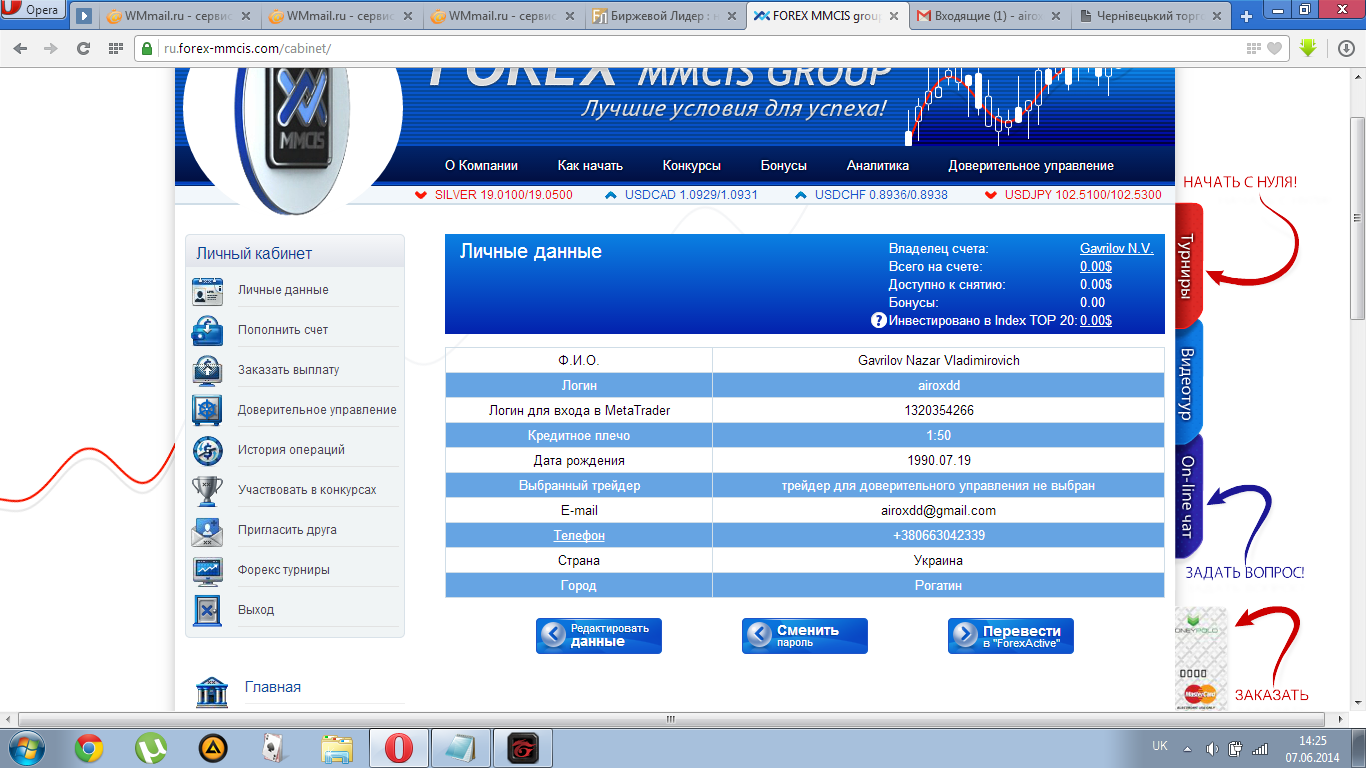Image resolution: width=1366 pixels, height=768 pixels.
Task: Click the История операций sidebar icon
Action: pos(207,450)
